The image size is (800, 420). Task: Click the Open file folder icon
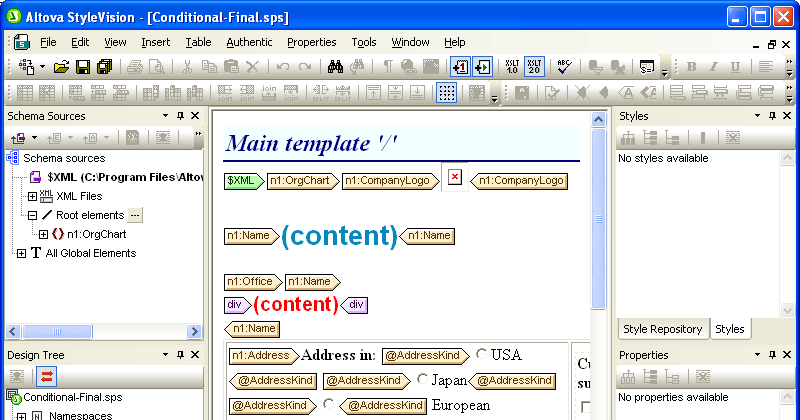pyautogui.click(x=61, y=67)
